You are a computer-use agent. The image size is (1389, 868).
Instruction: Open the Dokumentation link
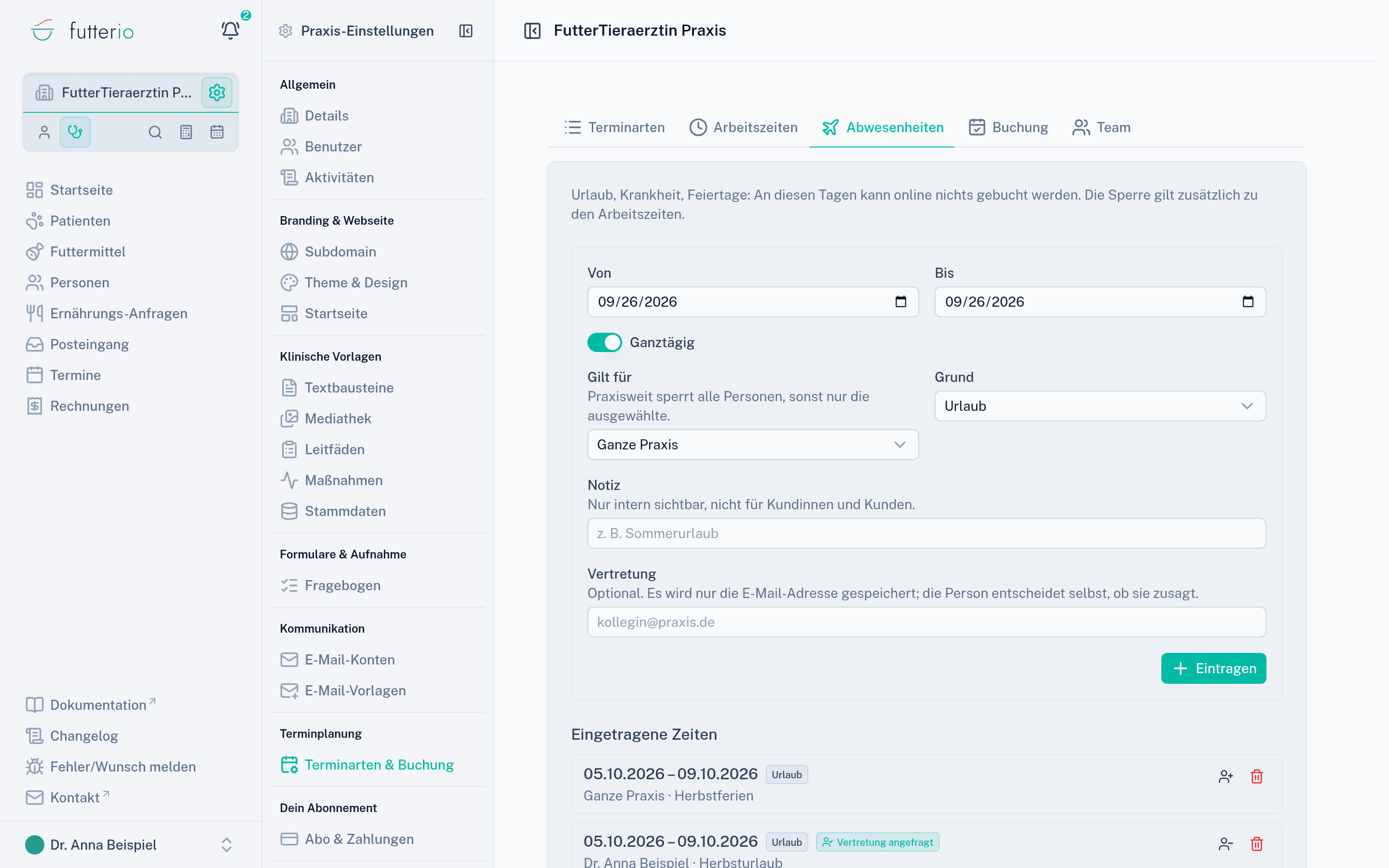91,705
